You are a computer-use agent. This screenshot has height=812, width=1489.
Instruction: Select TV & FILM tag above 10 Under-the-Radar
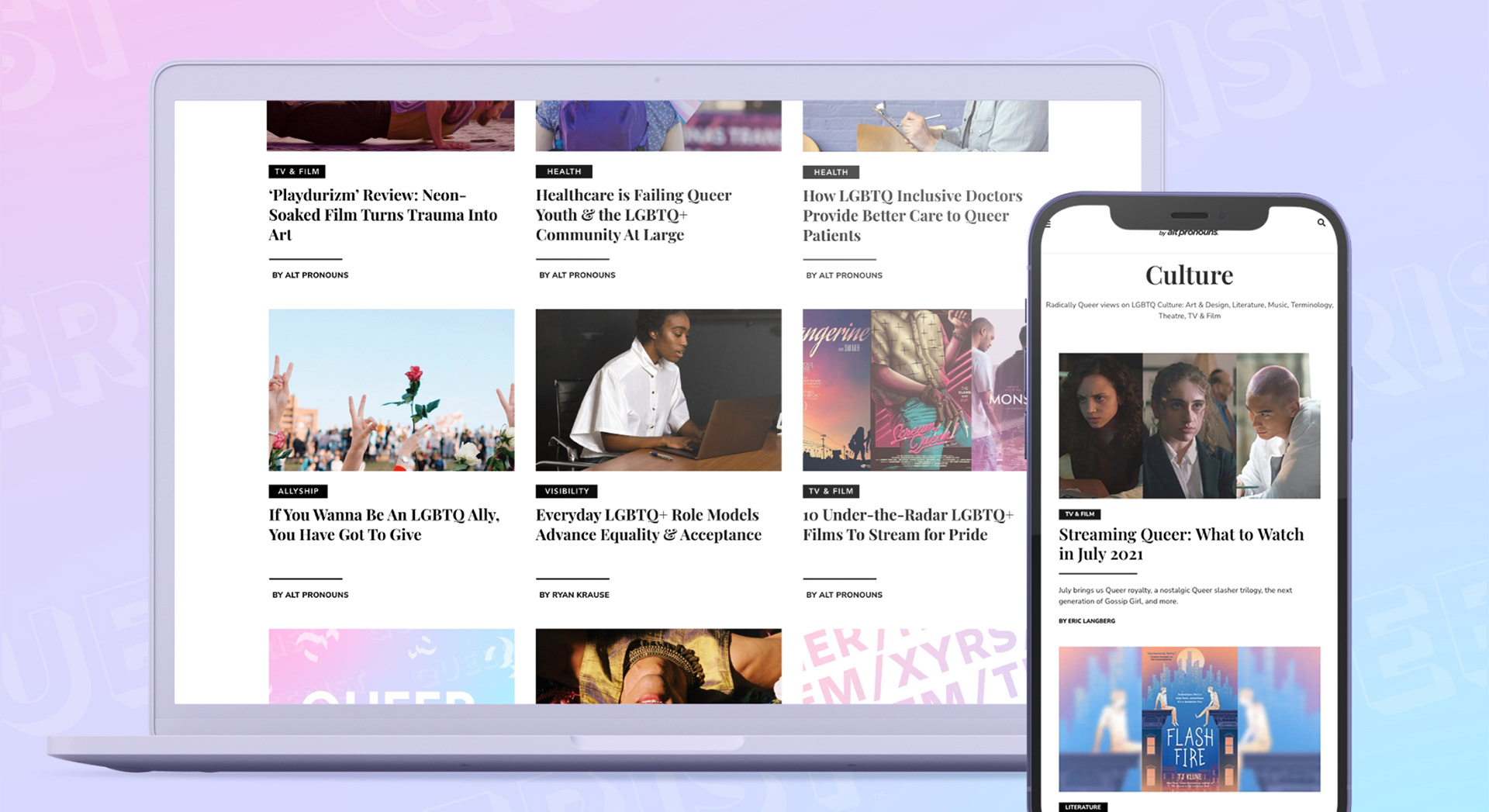[831, 491]
